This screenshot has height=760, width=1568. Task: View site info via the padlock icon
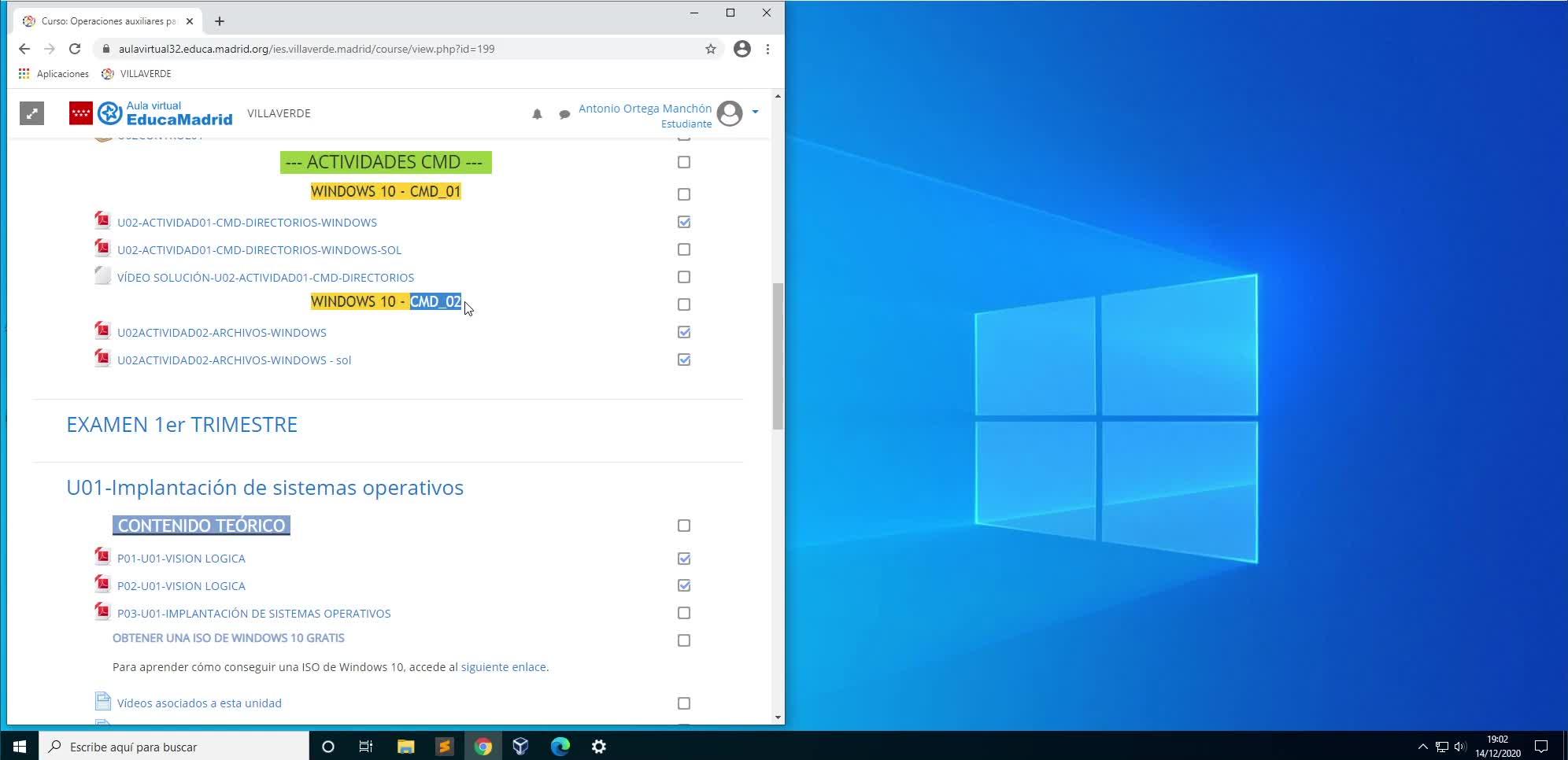point(106,49)
